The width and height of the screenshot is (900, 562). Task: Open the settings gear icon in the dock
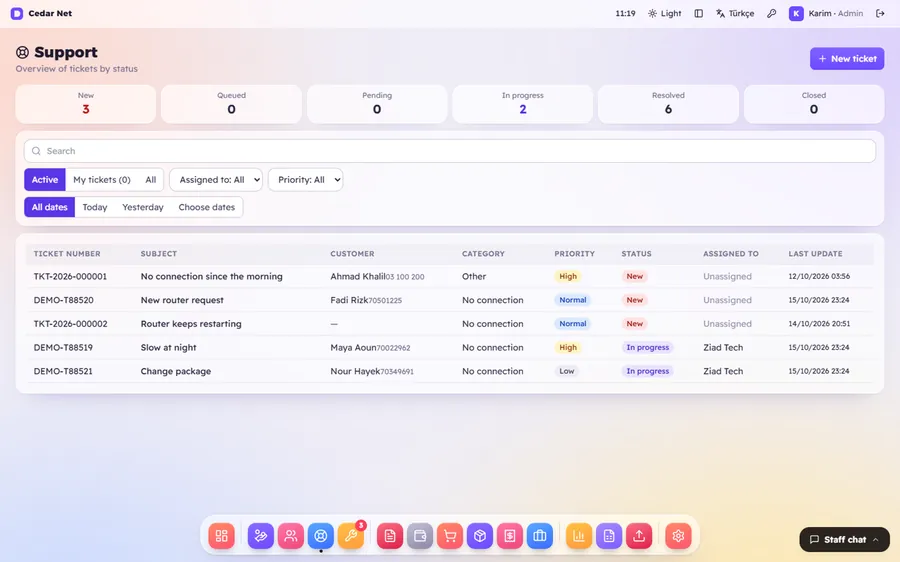pos(678,536)
